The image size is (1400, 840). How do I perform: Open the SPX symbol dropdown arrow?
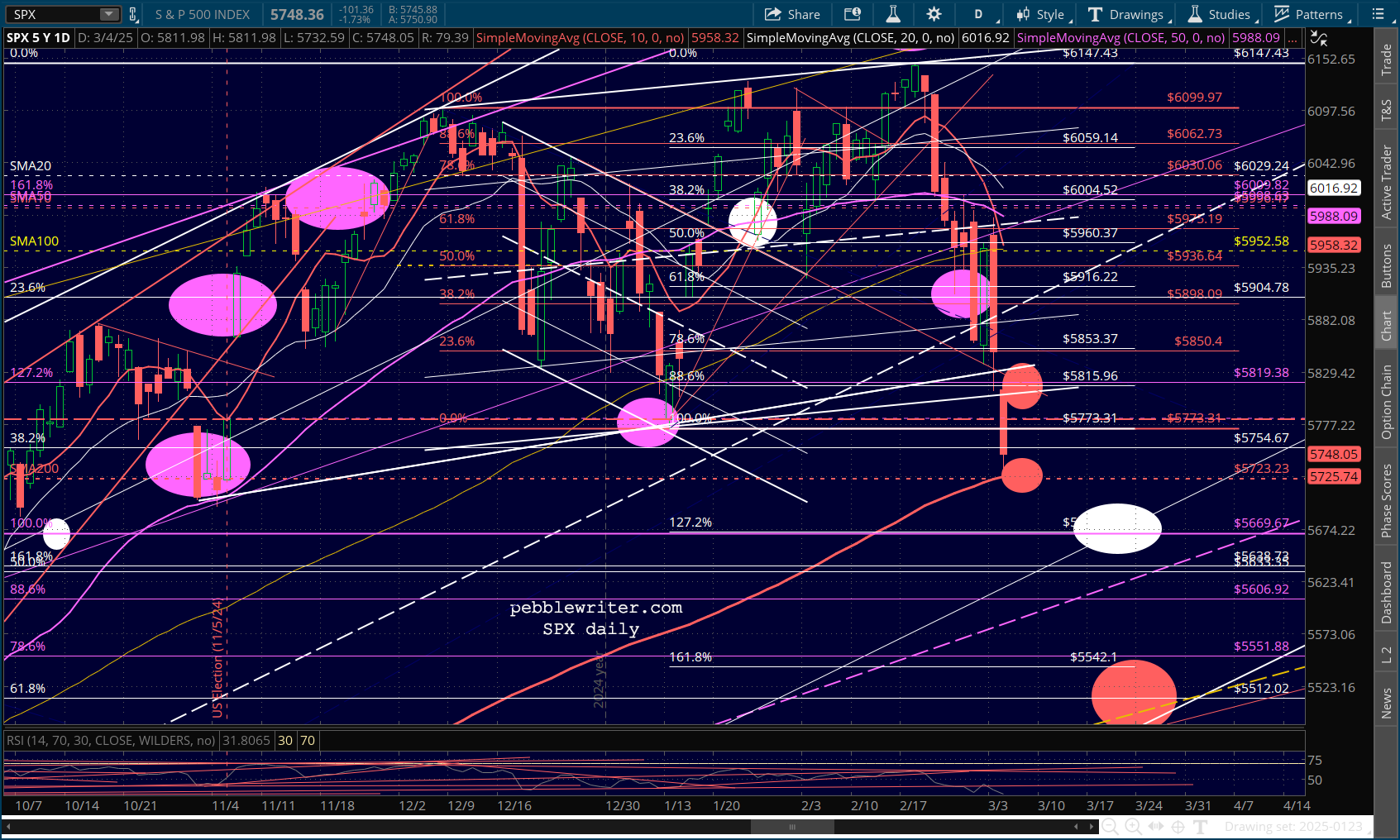110,14
